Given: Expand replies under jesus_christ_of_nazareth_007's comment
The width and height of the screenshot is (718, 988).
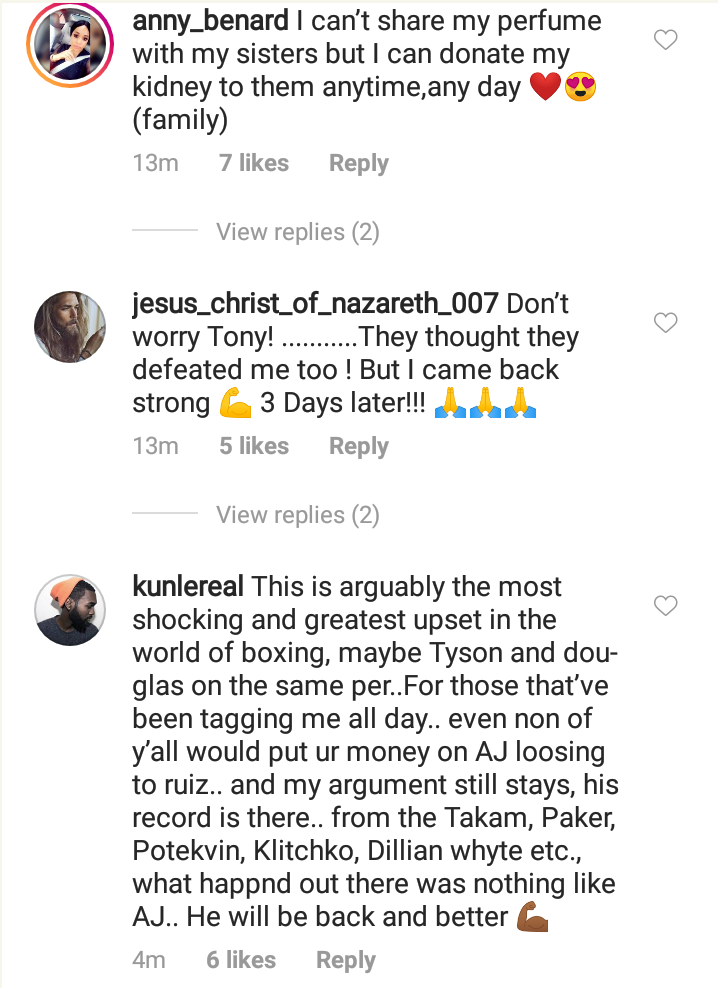Looking at the screenshot, I should click(298, 515).
